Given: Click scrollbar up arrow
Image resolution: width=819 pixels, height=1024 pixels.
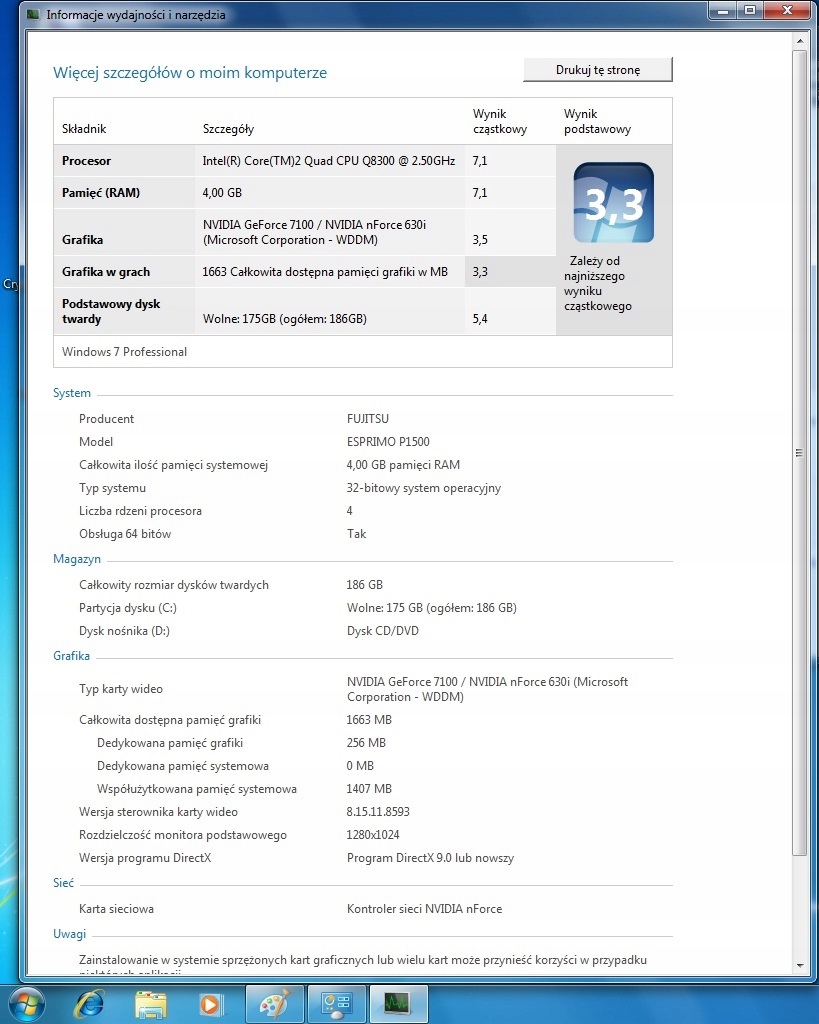Looking at the screenshot, I should click(800, 40).
